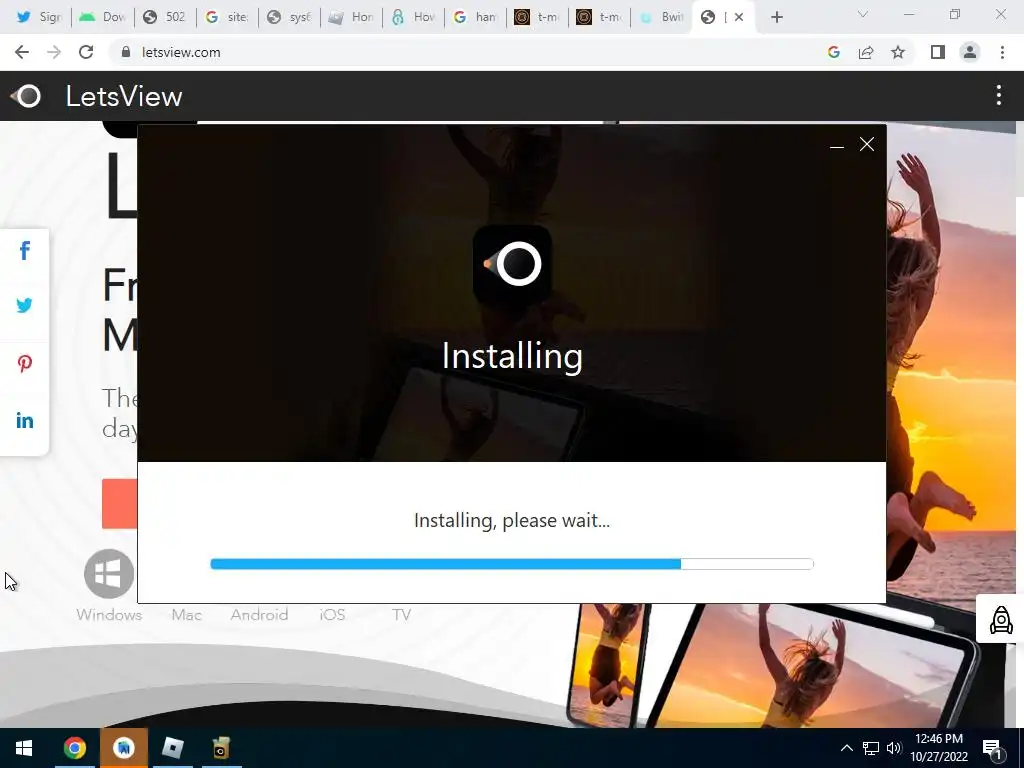Switch to the Hon browser tab
Viewport: 1024px width, 768px height.
pyautogui.click(x=350, y=17)
